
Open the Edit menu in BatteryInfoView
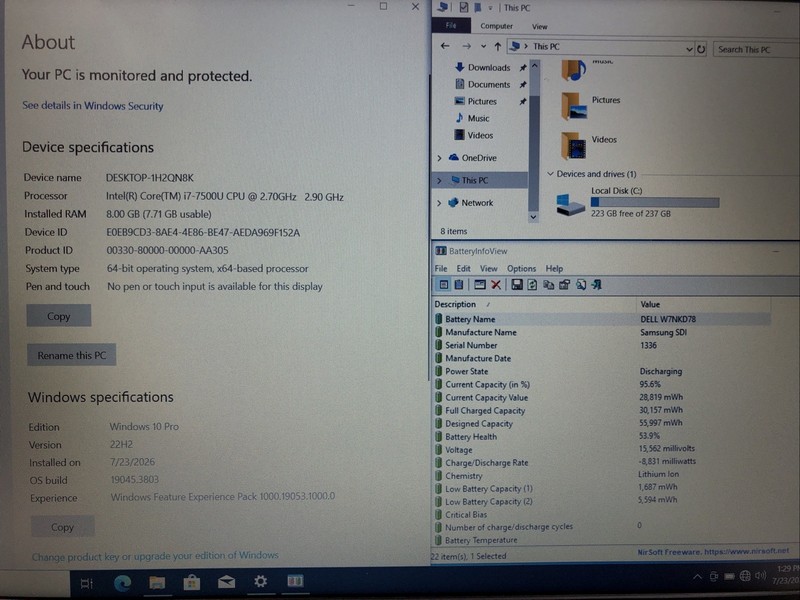463,268
